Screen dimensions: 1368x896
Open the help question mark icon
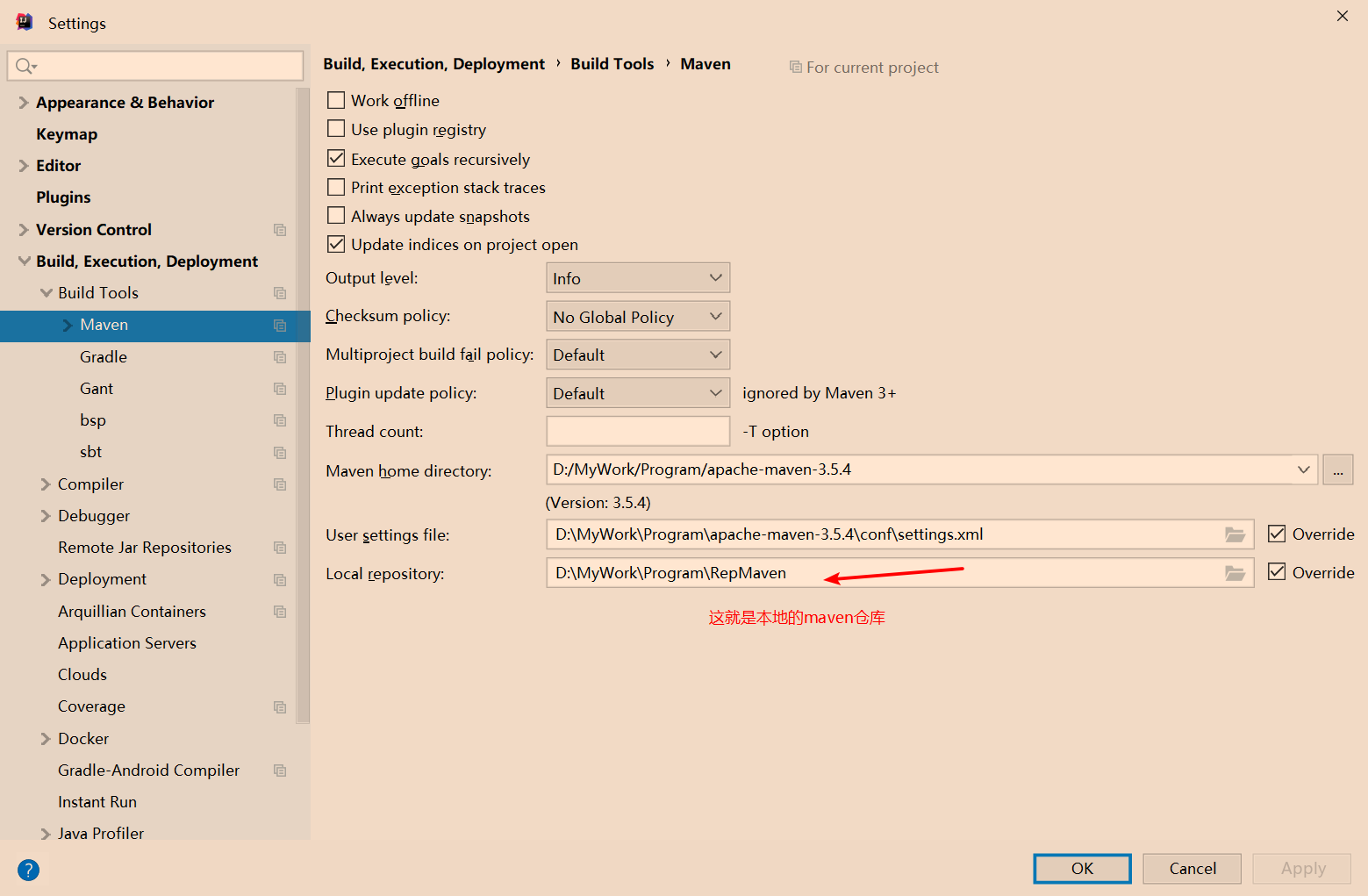28,870
